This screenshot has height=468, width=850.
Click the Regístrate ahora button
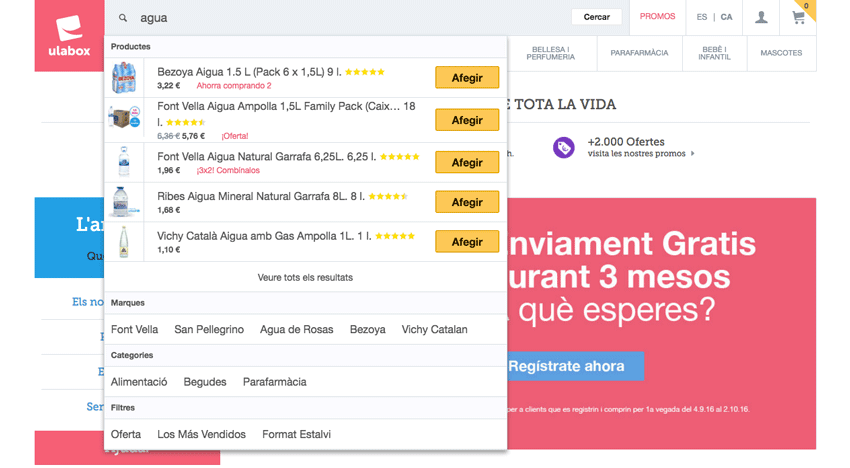[x=575, y=366]
